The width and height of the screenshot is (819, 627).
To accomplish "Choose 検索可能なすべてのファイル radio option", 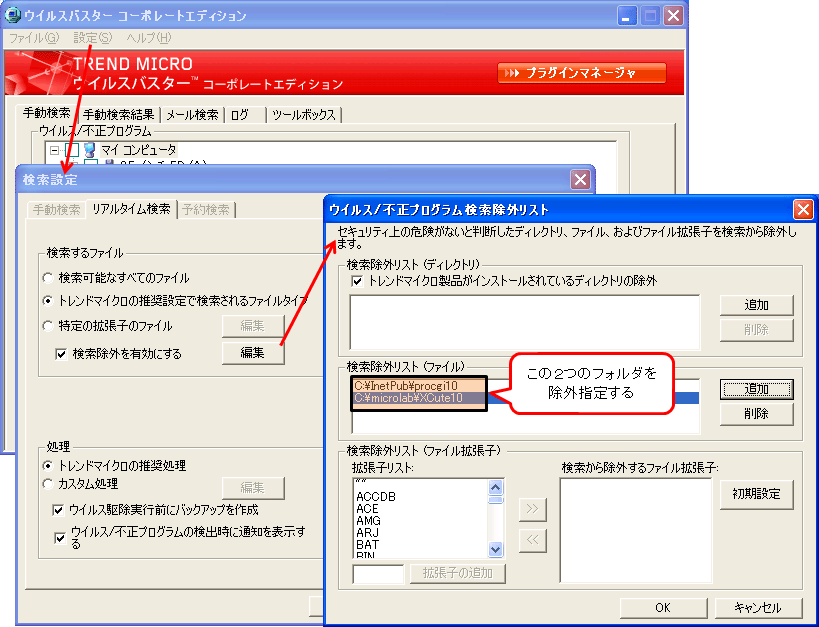I will pyautogui.click(x=48, y=278).
